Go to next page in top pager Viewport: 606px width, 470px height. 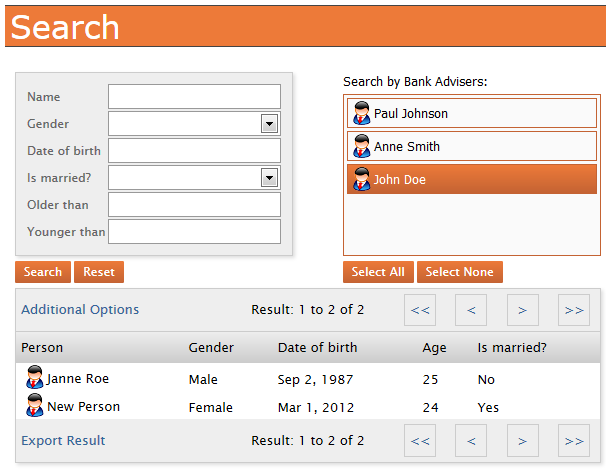tap(522, 310)
